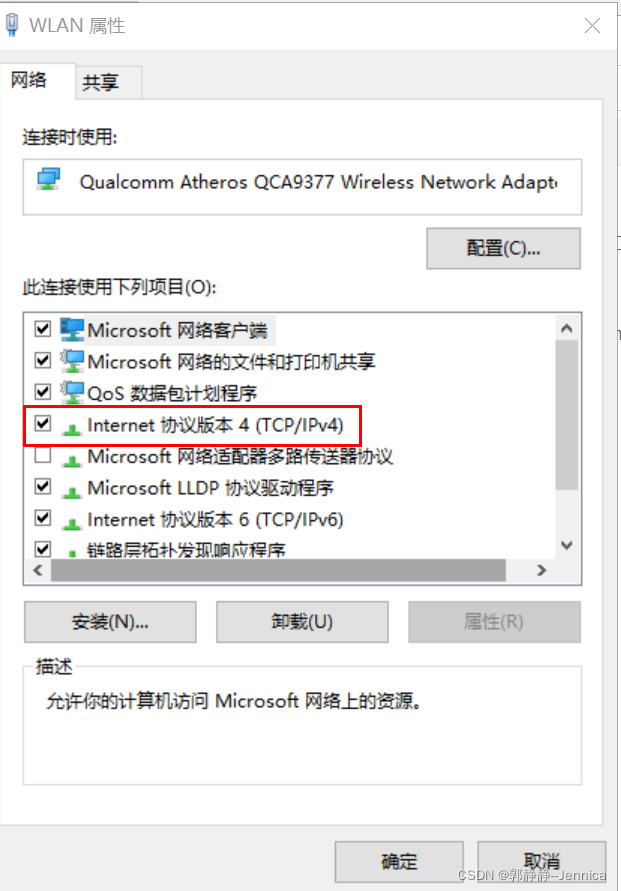621x891 pixels.
Task: Select the 文件和打印机共享 item icon
Action: click(x=72, y=361)
